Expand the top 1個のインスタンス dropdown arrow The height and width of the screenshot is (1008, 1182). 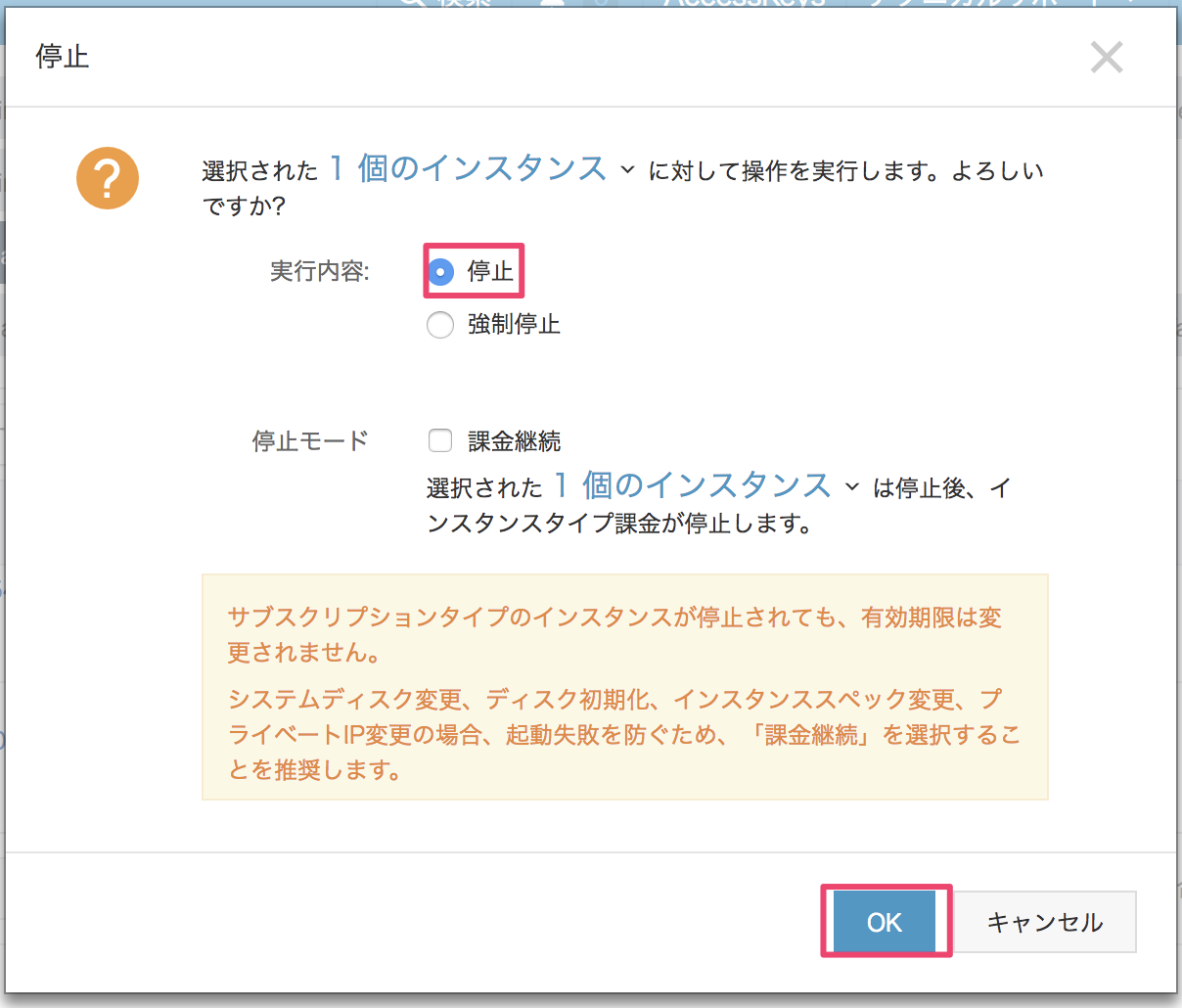(x=627, y=169)
